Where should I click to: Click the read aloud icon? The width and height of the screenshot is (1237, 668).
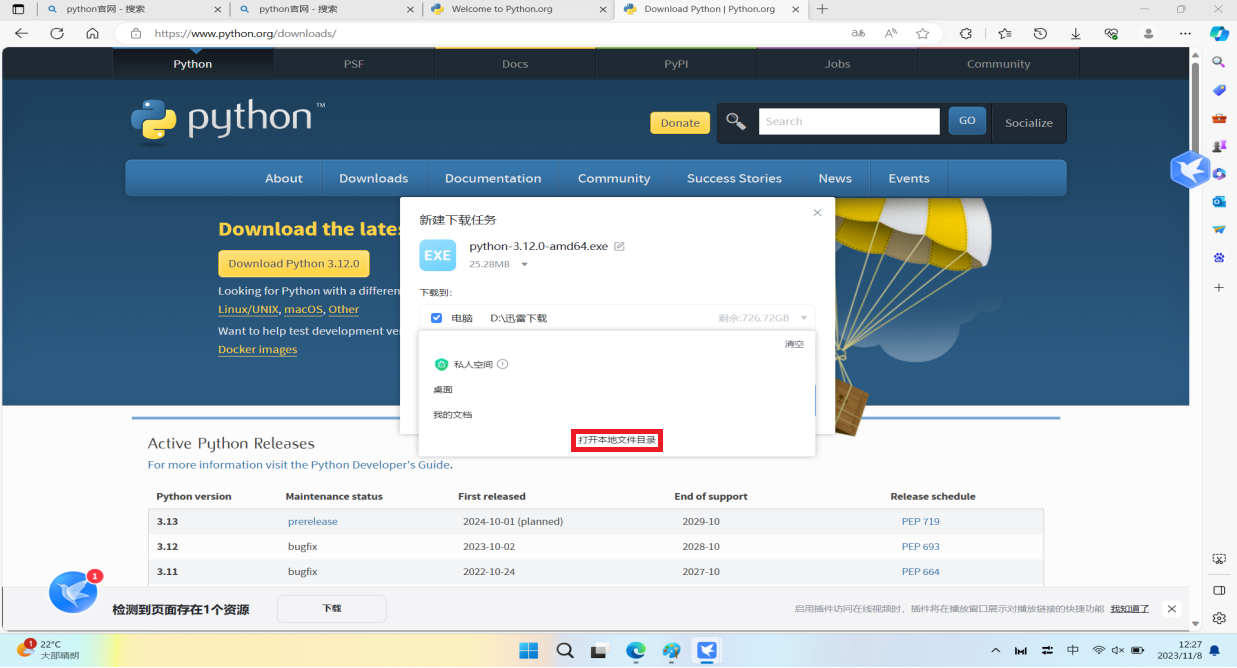(x=890, y=33)
